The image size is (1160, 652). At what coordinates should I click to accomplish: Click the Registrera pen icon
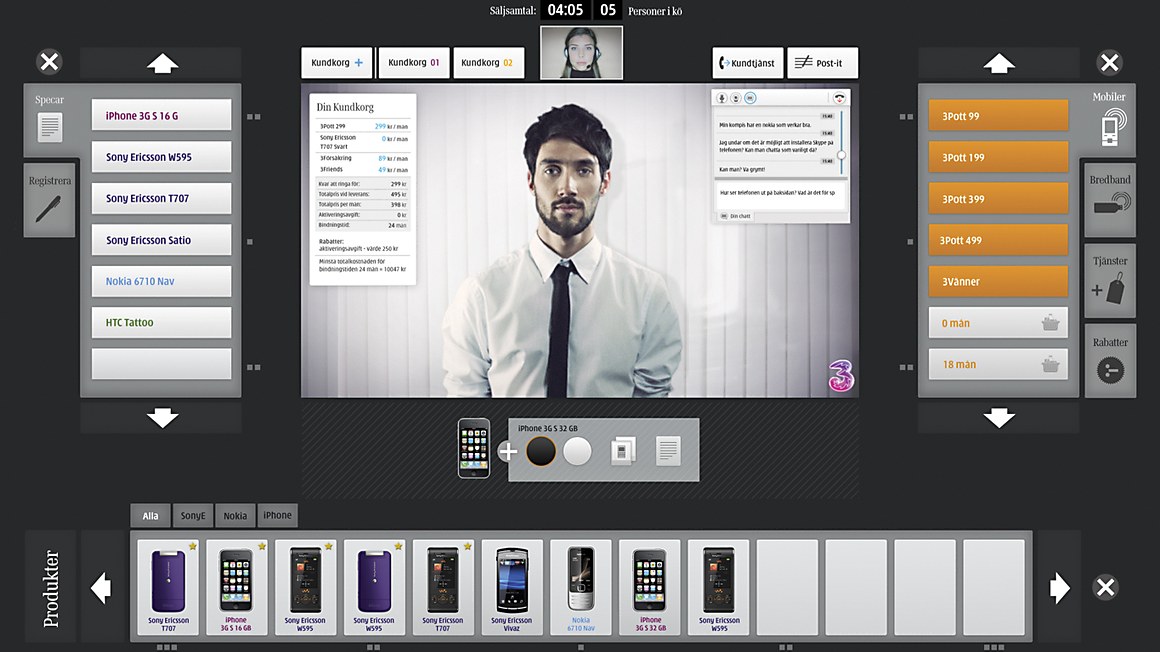[48, 209]
